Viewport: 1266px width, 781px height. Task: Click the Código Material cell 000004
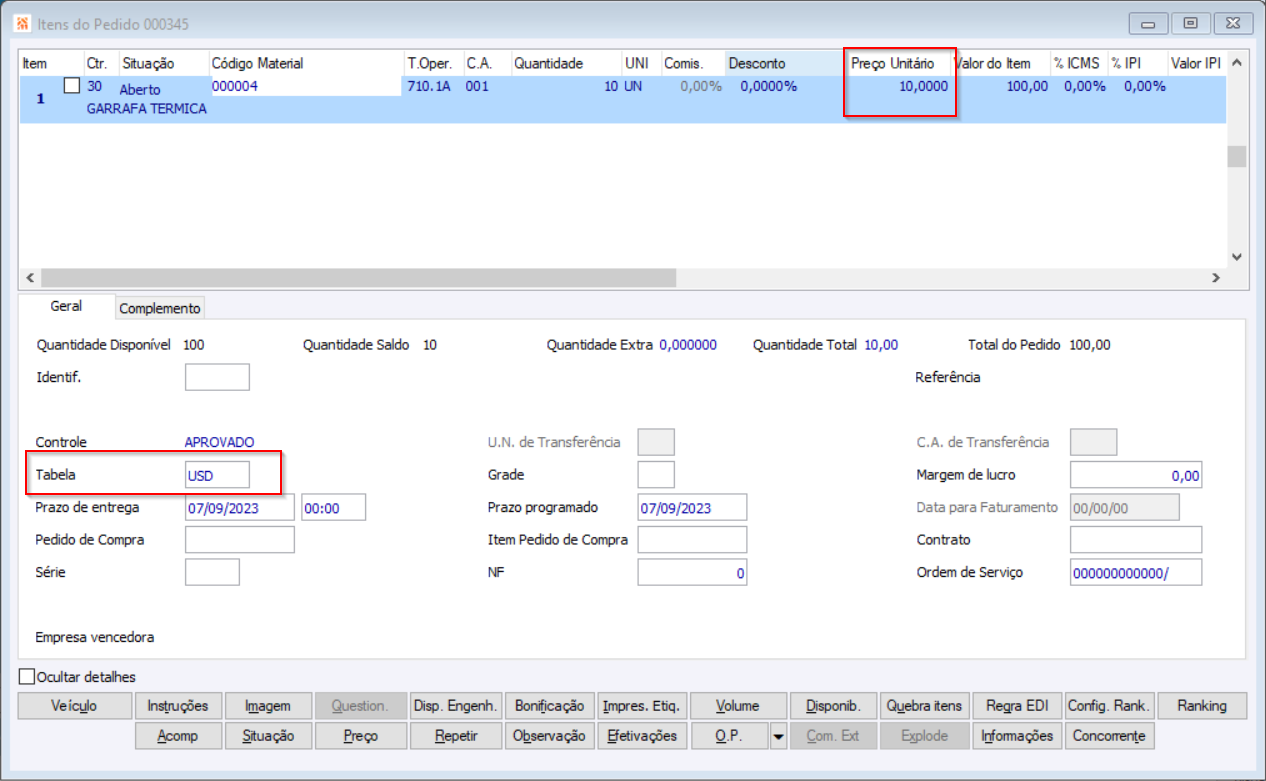305,86
